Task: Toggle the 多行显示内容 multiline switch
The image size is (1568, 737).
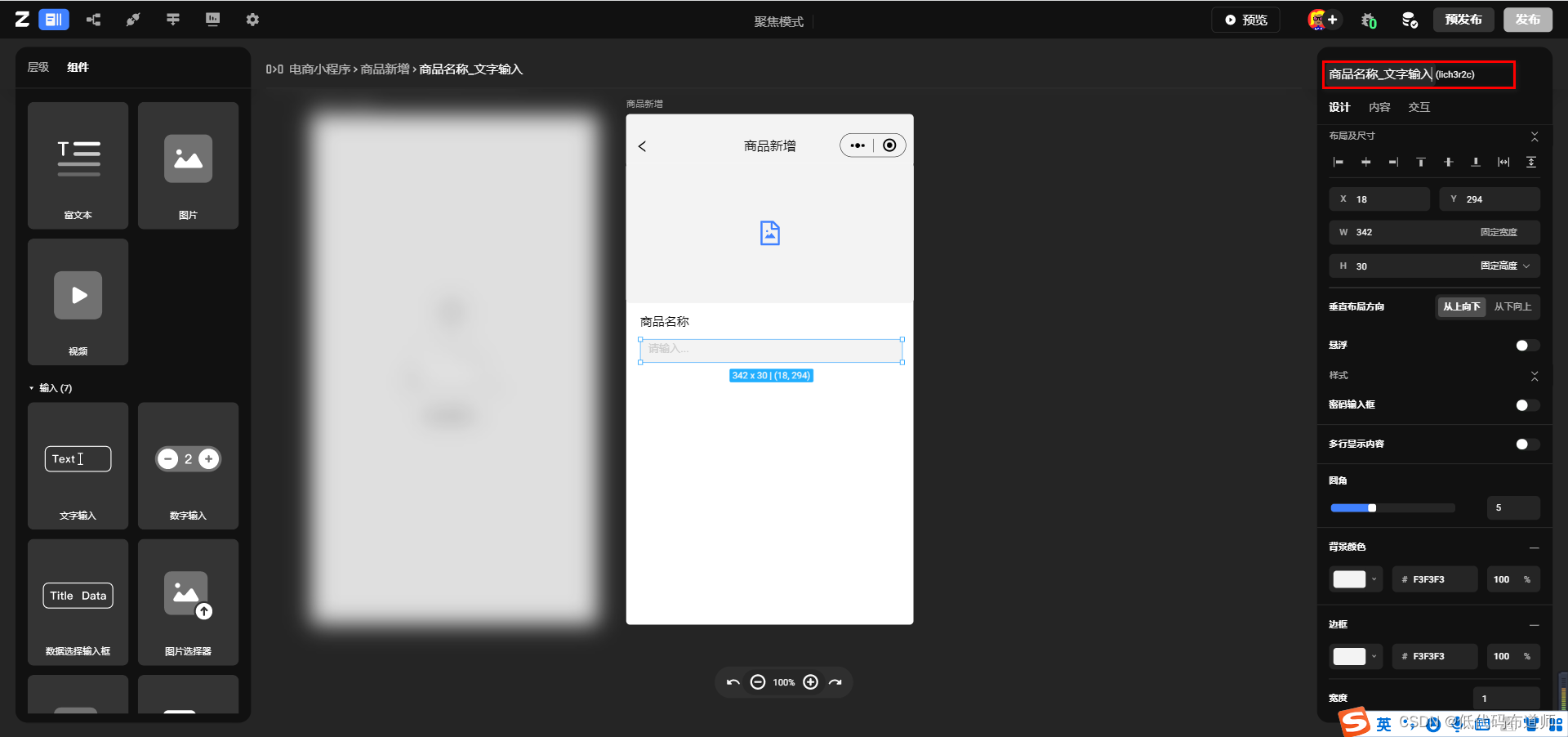Action: coord(1527,444)
